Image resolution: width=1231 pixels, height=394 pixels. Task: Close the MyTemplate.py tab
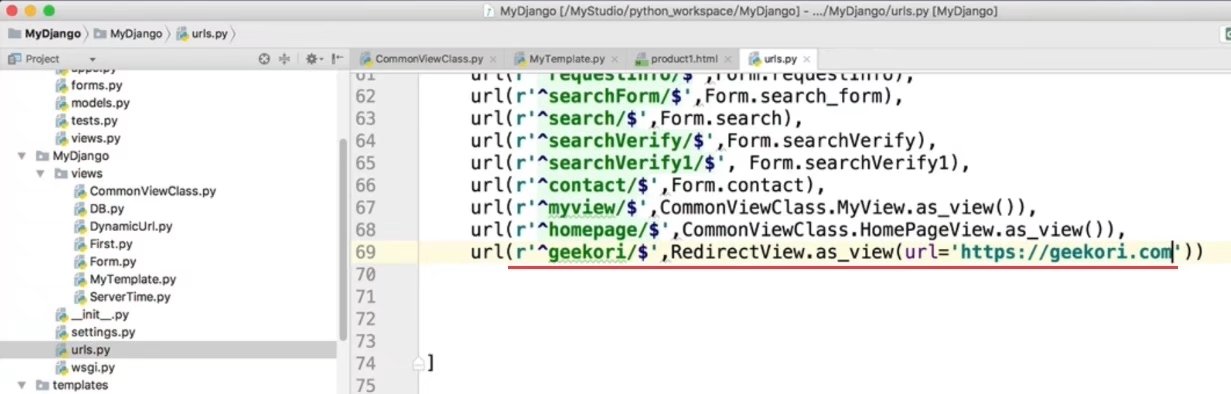(616, 59)
